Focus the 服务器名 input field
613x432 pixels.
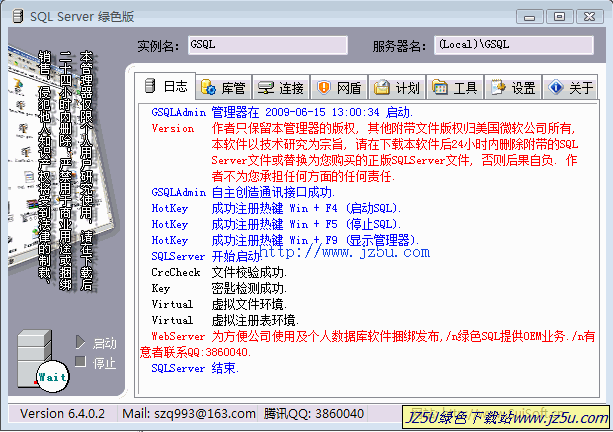[514, 45]
